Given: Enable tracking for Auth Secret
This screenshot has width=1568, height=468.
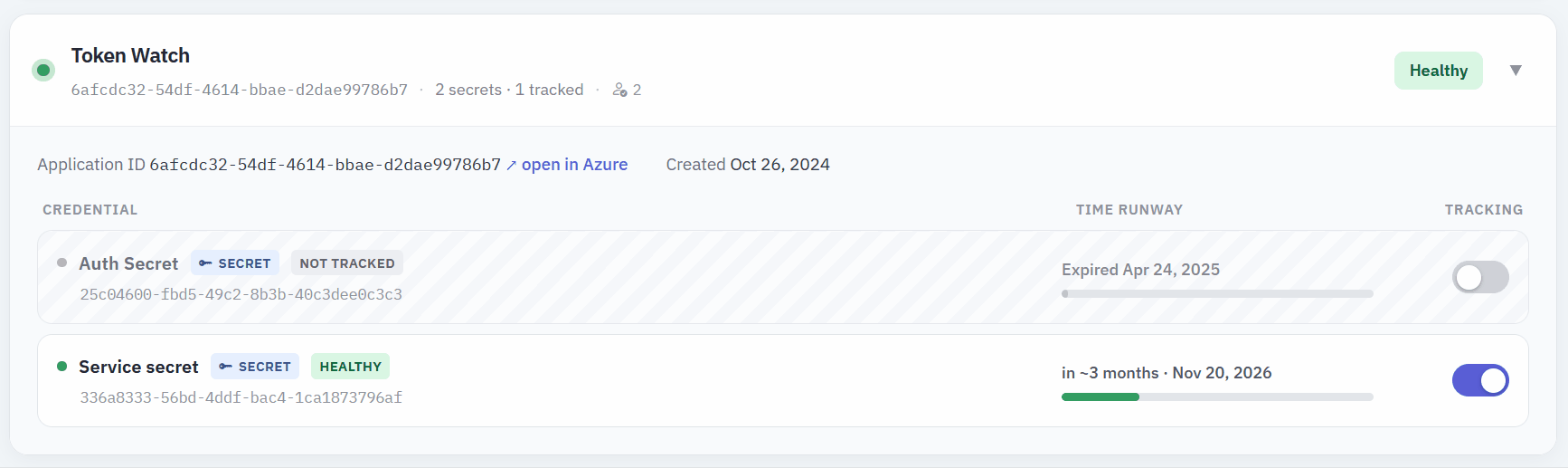Looking at the screenshot, I should point(1480,277).
